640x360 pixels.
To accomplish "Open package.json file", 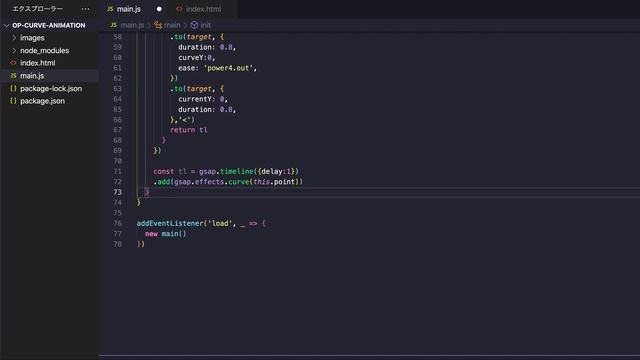I will click(42, 101).
